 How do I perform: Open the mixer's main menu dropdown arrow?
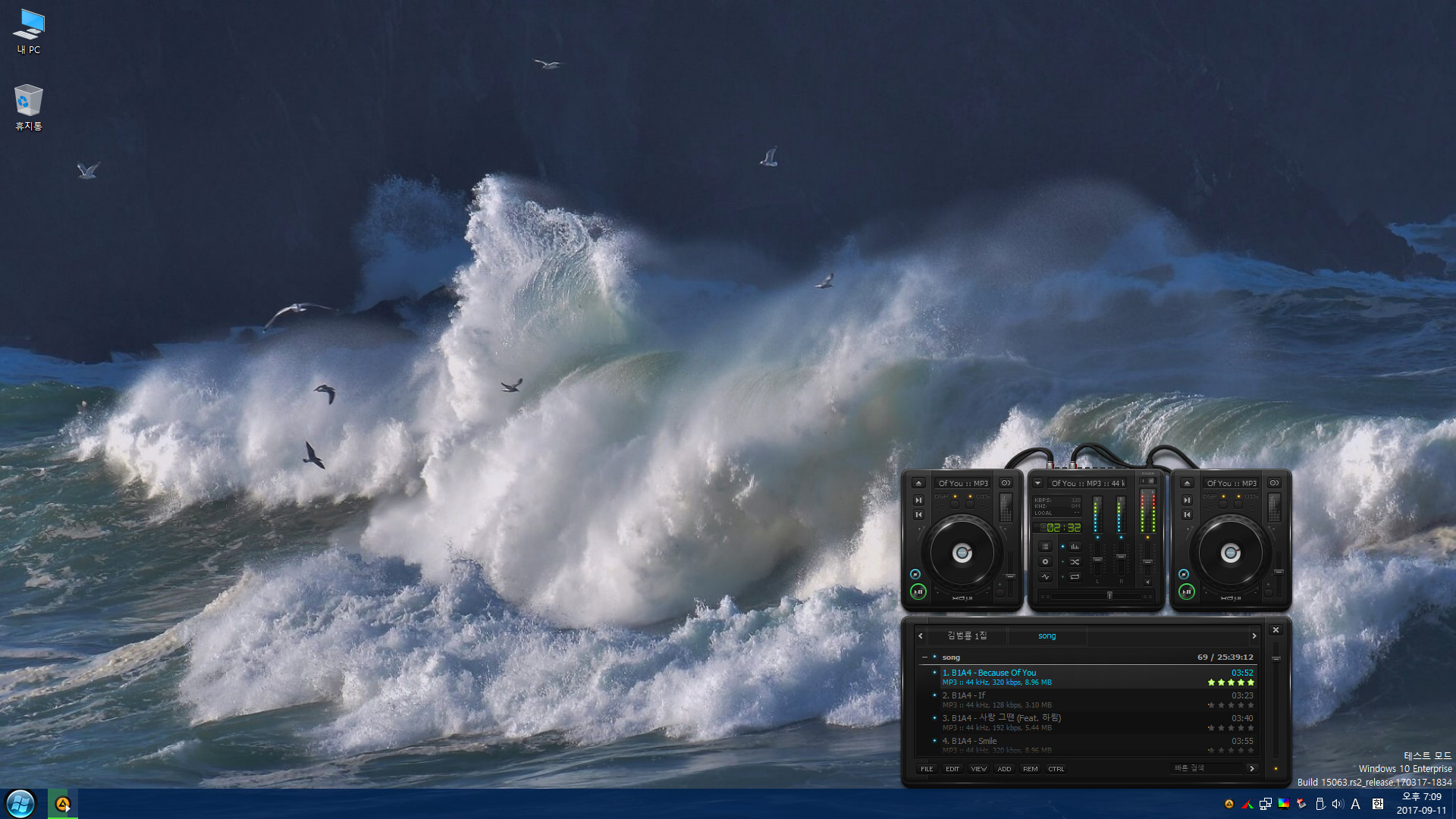click(1037, 483)
